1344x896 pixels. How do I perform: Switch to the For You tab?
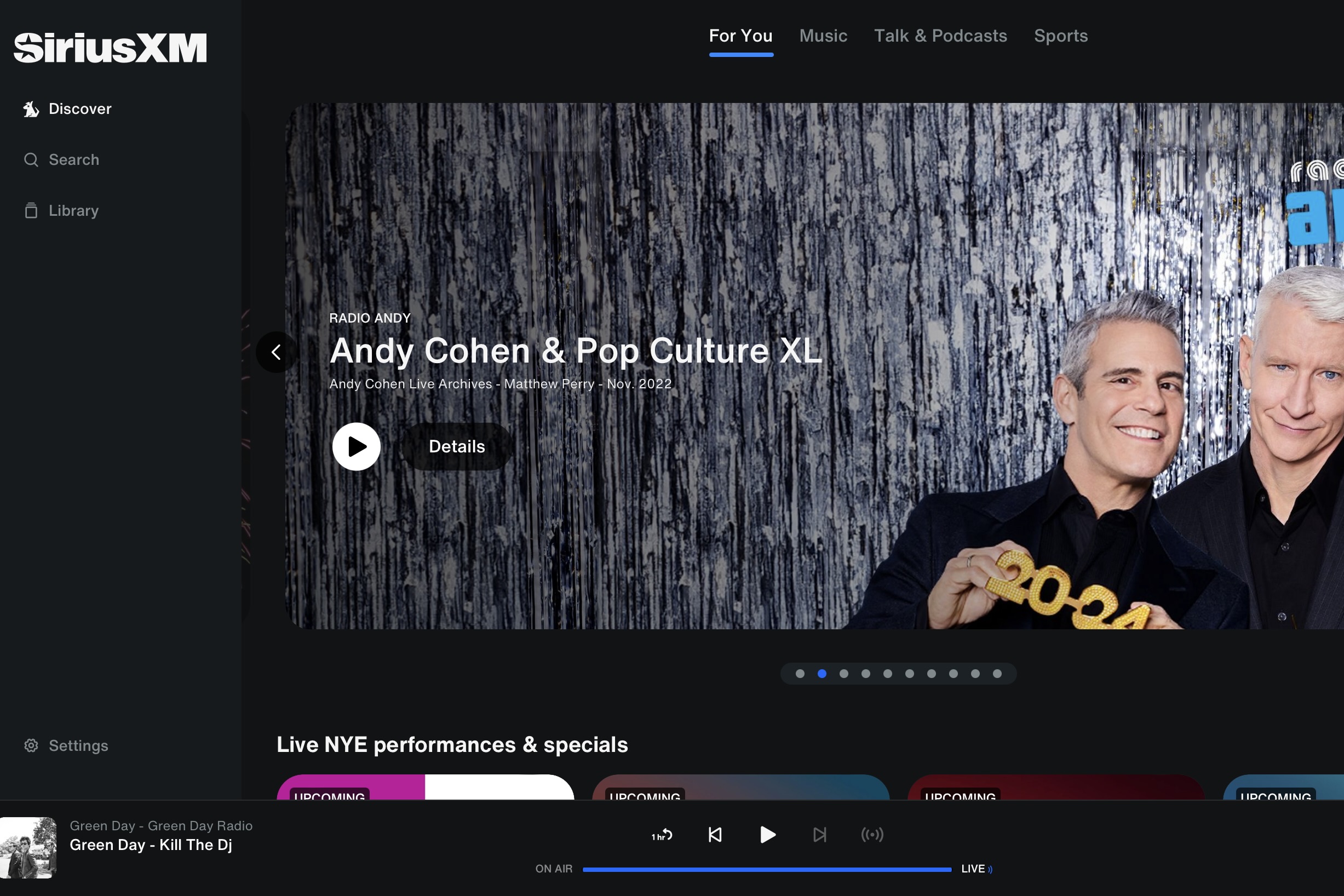[x=741, y=36]
